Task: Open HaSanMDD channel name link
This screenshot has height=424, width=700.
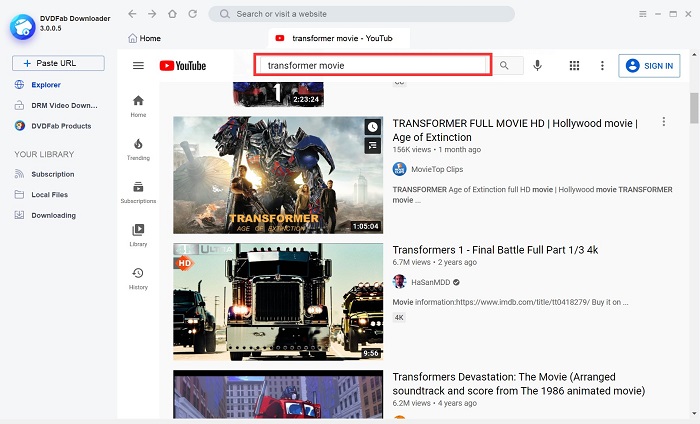Action: pos(431,282)
